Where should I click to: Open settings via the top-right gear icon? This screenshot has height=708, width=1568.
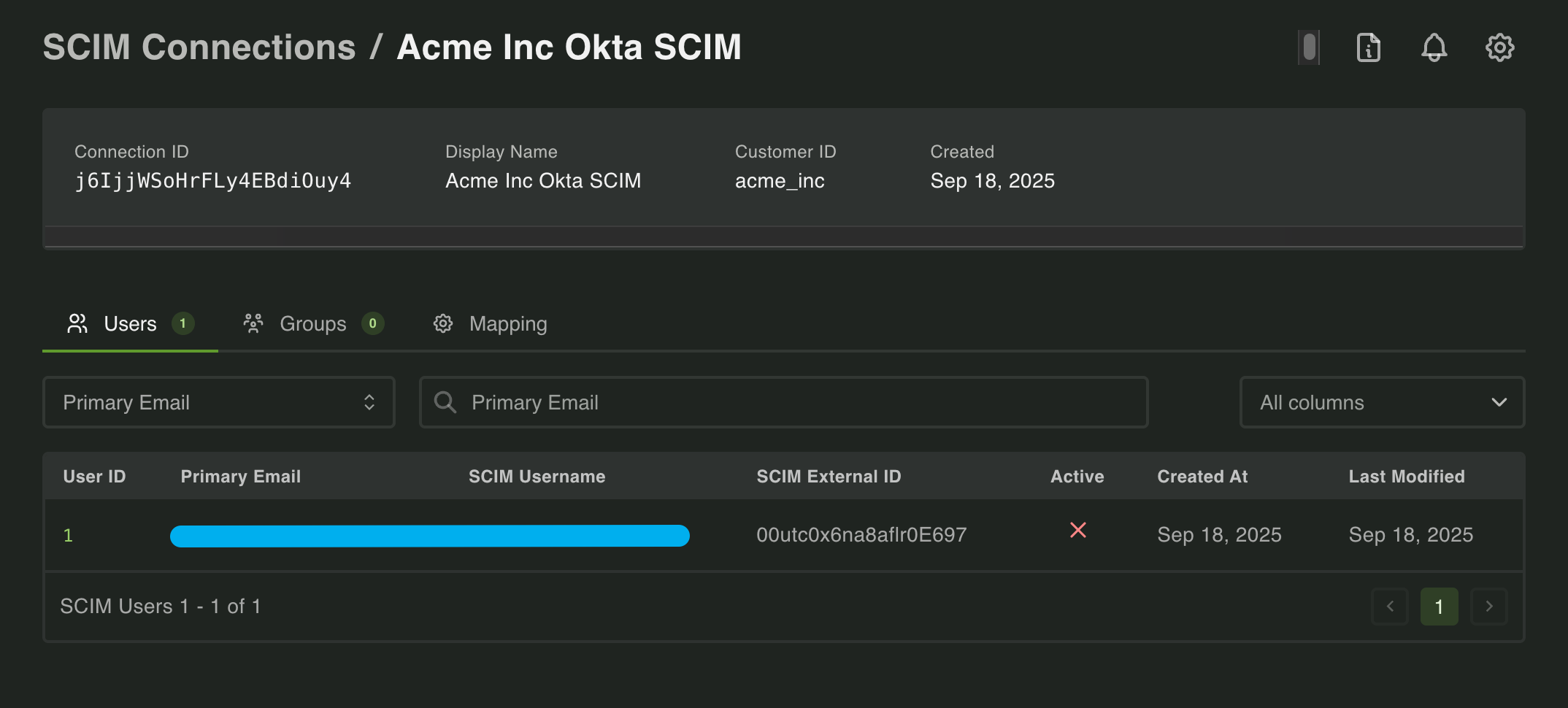pyautogui.click(x=1499, y=48)
